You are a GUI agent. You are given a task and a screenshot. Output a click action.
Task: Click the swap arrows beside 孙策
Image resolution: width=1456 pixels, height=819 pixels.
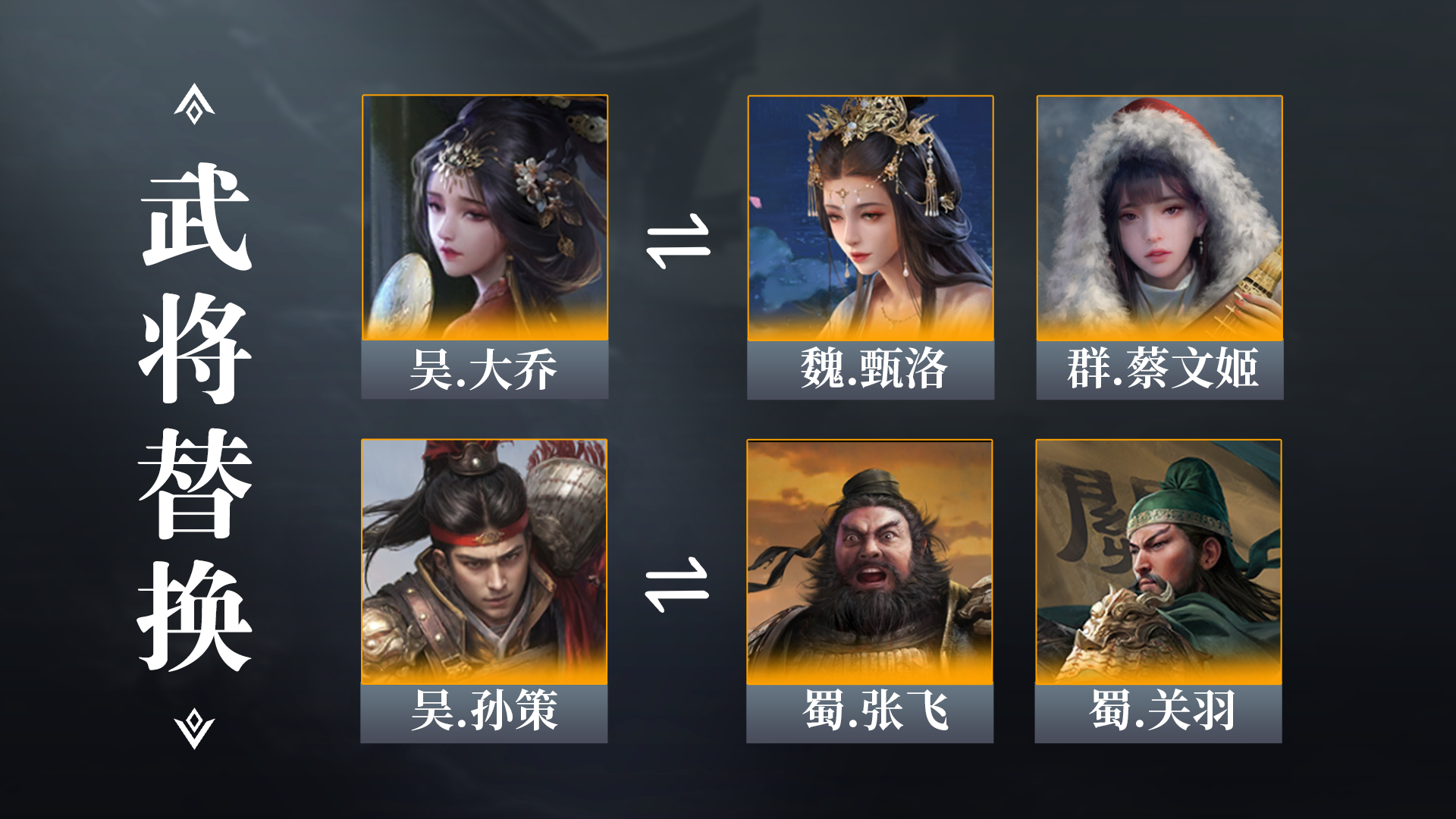pos(676,585)
